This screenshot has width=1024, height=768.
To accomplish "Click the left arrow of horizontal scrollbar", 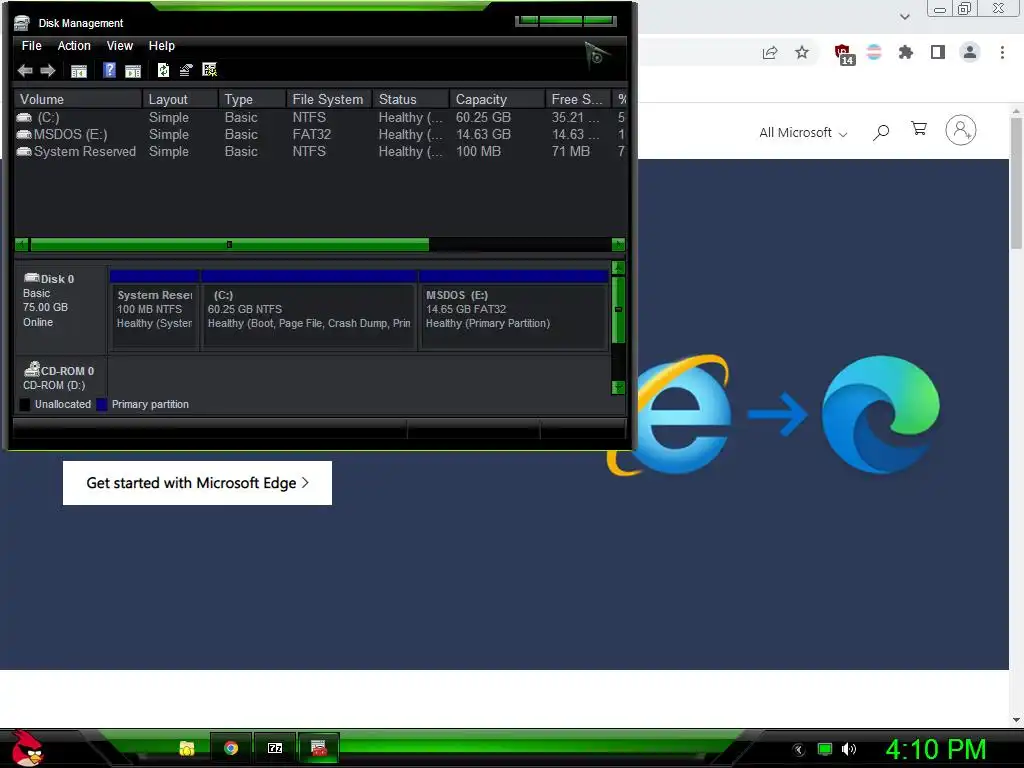I will 22,245.
